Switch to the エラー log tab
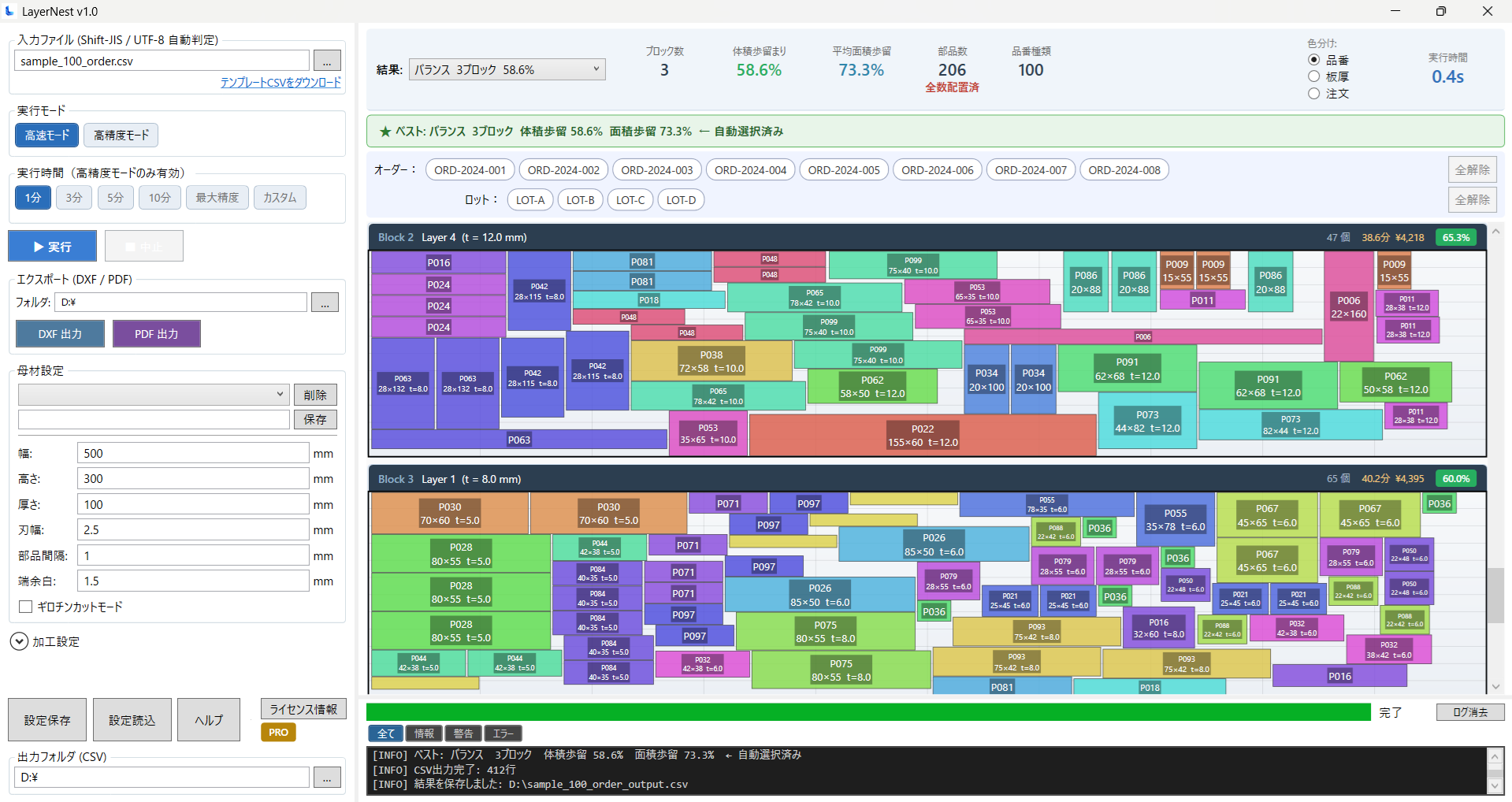 click(503, 733)
